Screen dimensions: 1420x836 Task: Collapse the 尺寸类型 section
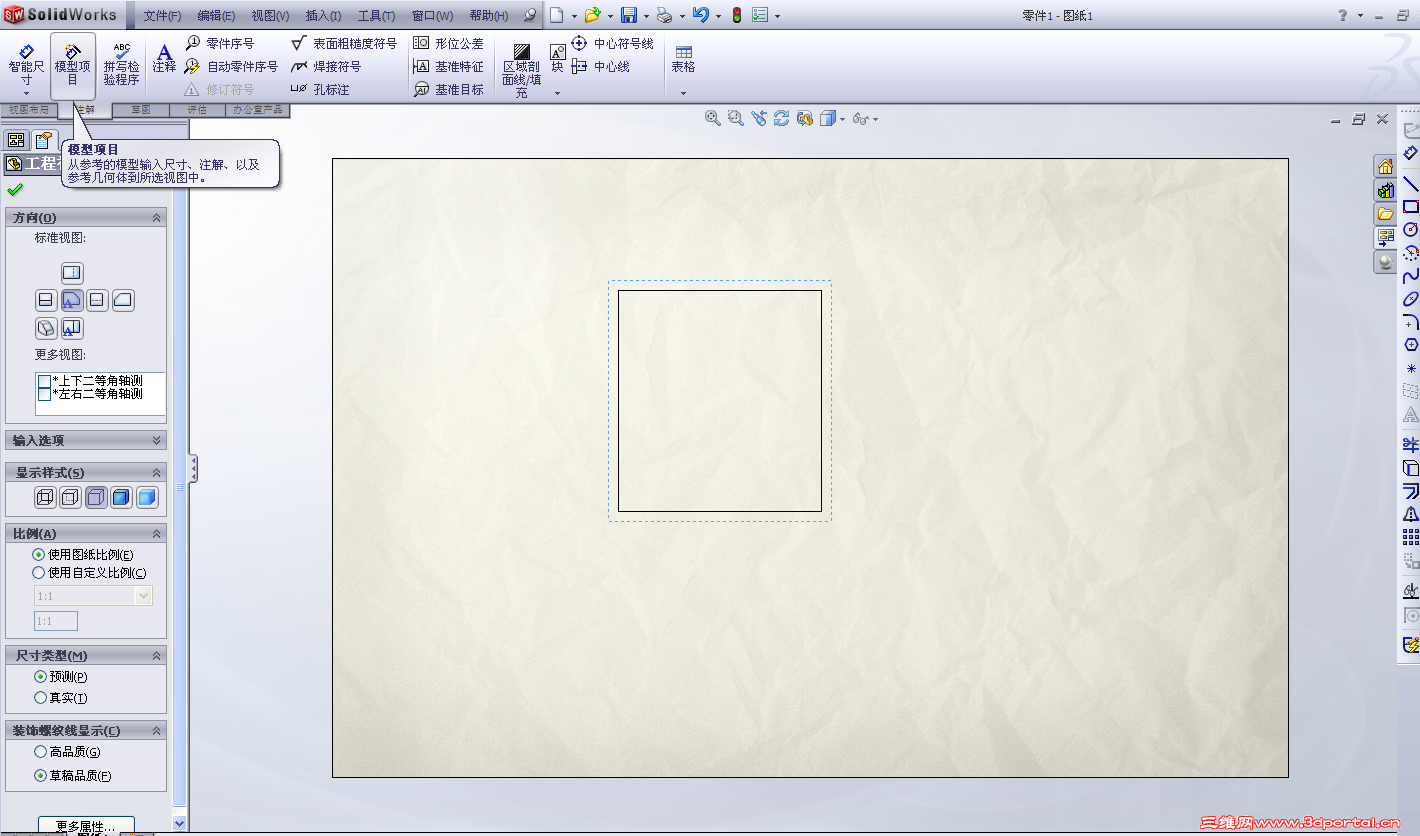(157, 655)
